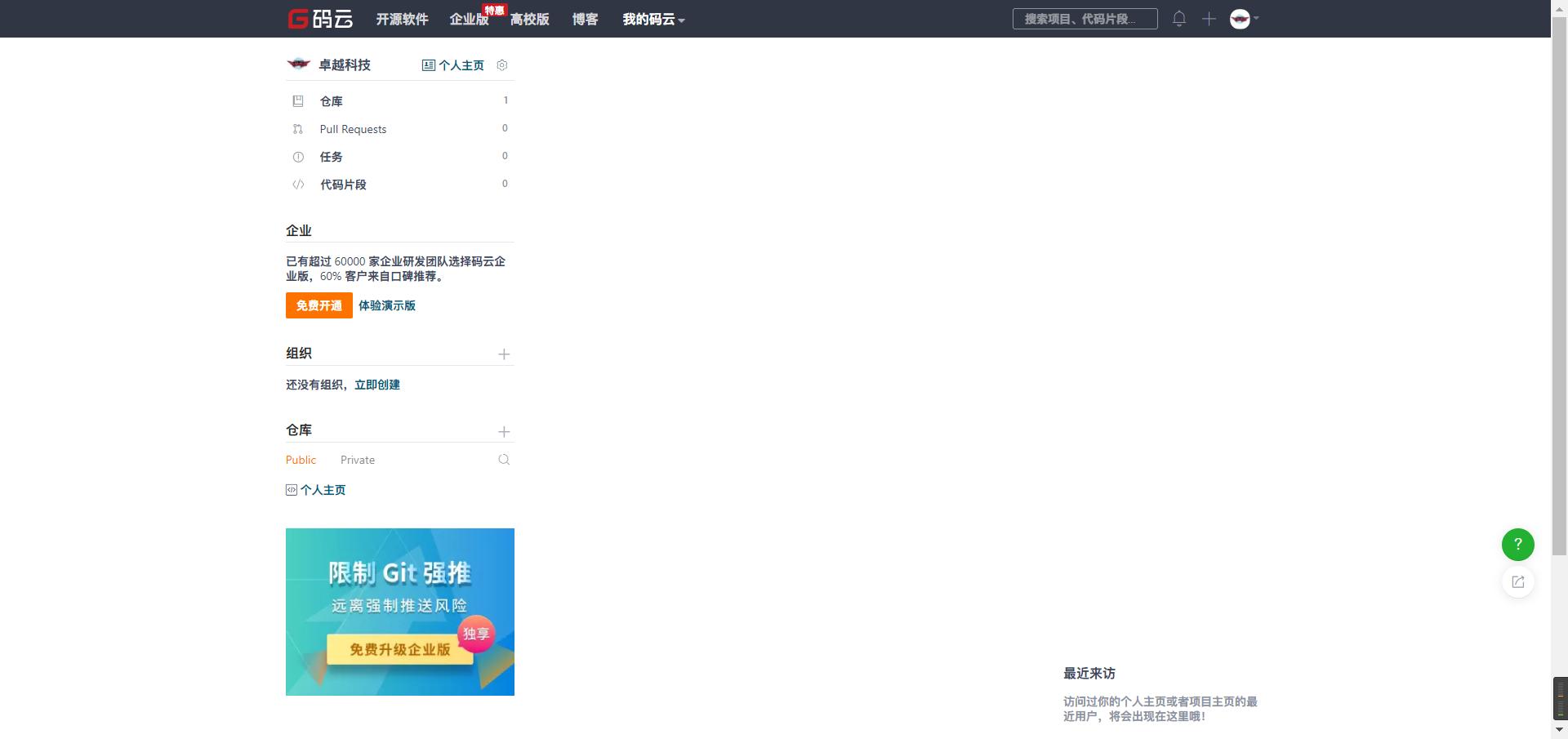Image resolution: width=1568 pixels, height=739 pixels.
Task: Select the 仓库 sidebar icon
Action: [x=299, y=100]
